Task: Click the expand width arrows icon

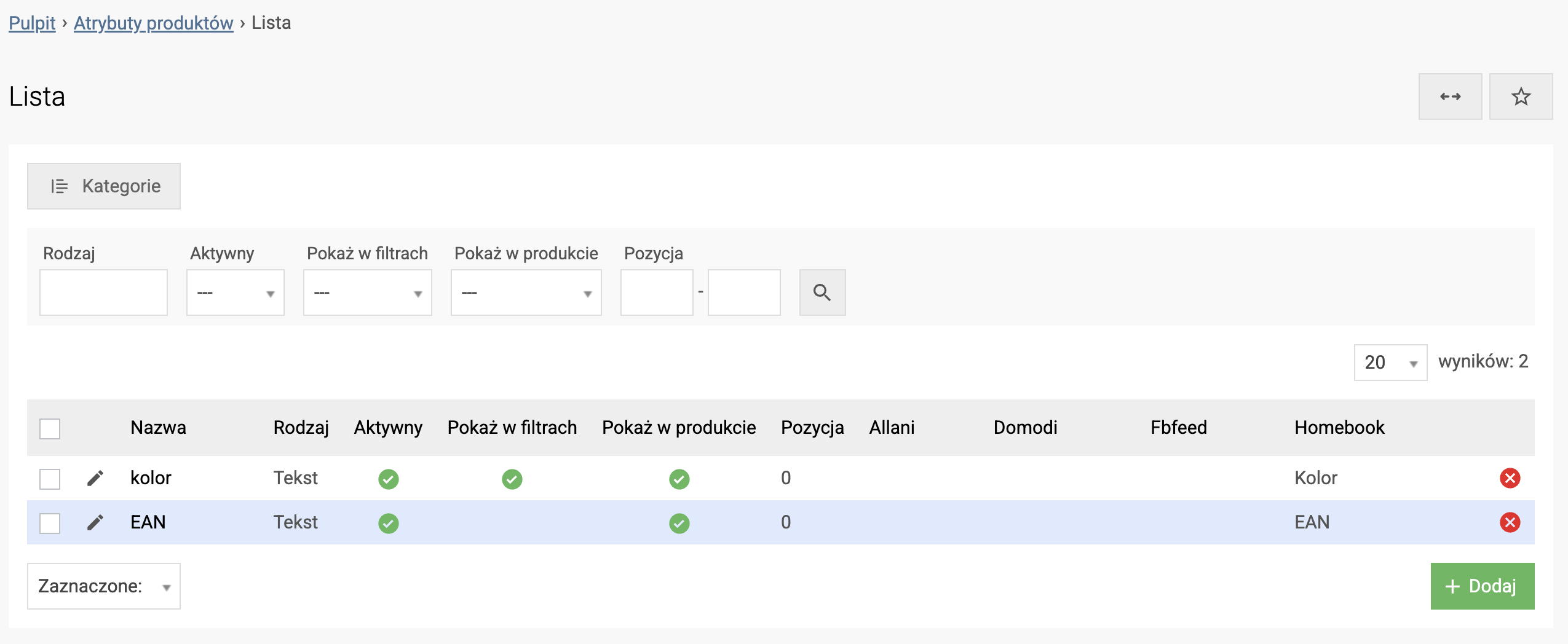Action: (x=1451, y=96)
